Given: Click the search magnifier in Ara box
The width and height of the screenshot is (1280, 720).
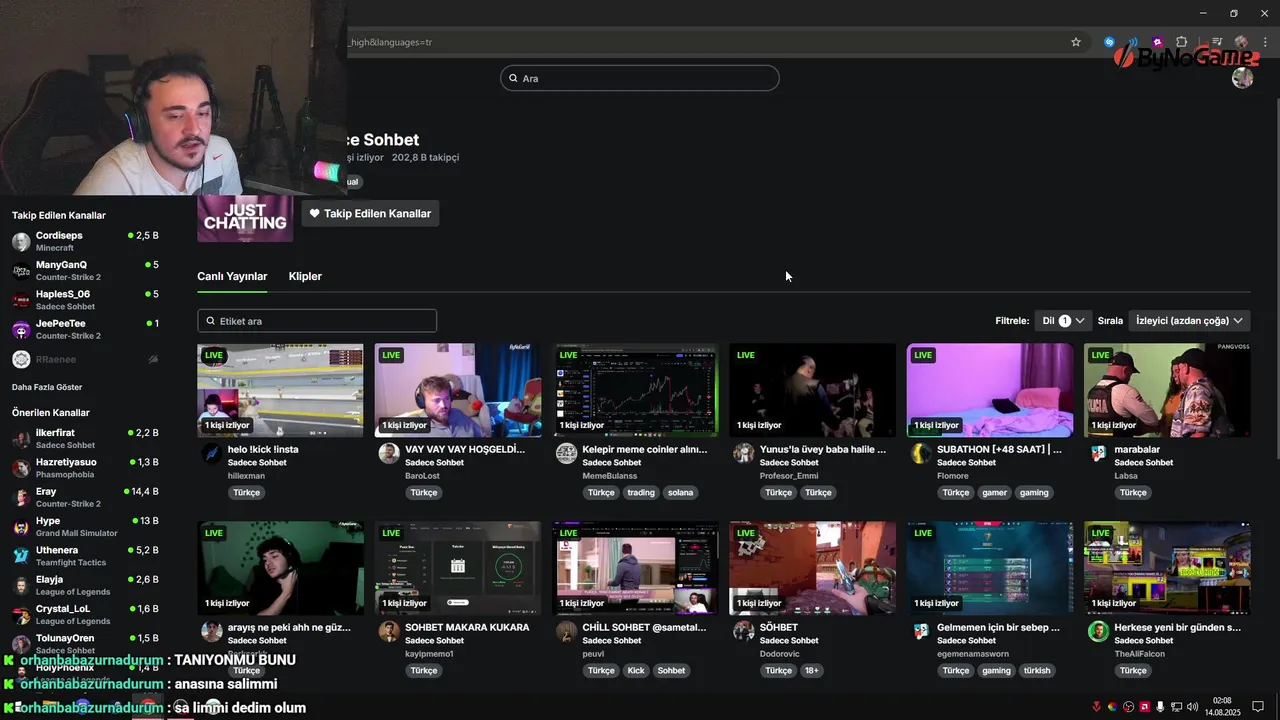Looking at the screenshot, I should point(513,78).
